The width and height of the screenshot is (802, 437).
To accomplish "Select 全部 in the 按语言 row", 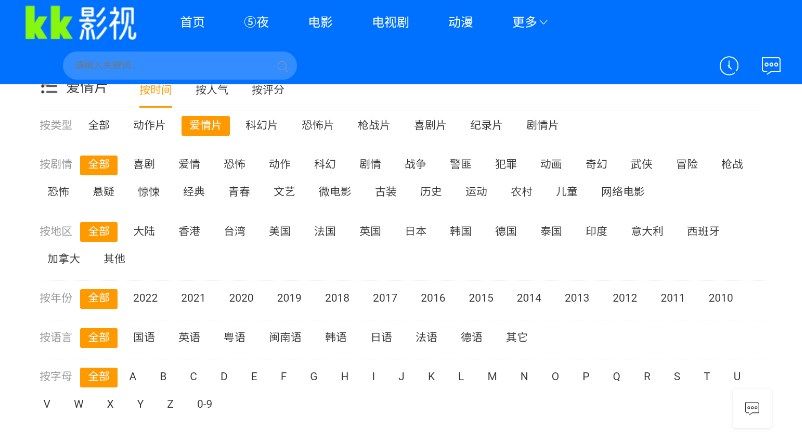I will [99, 338].
